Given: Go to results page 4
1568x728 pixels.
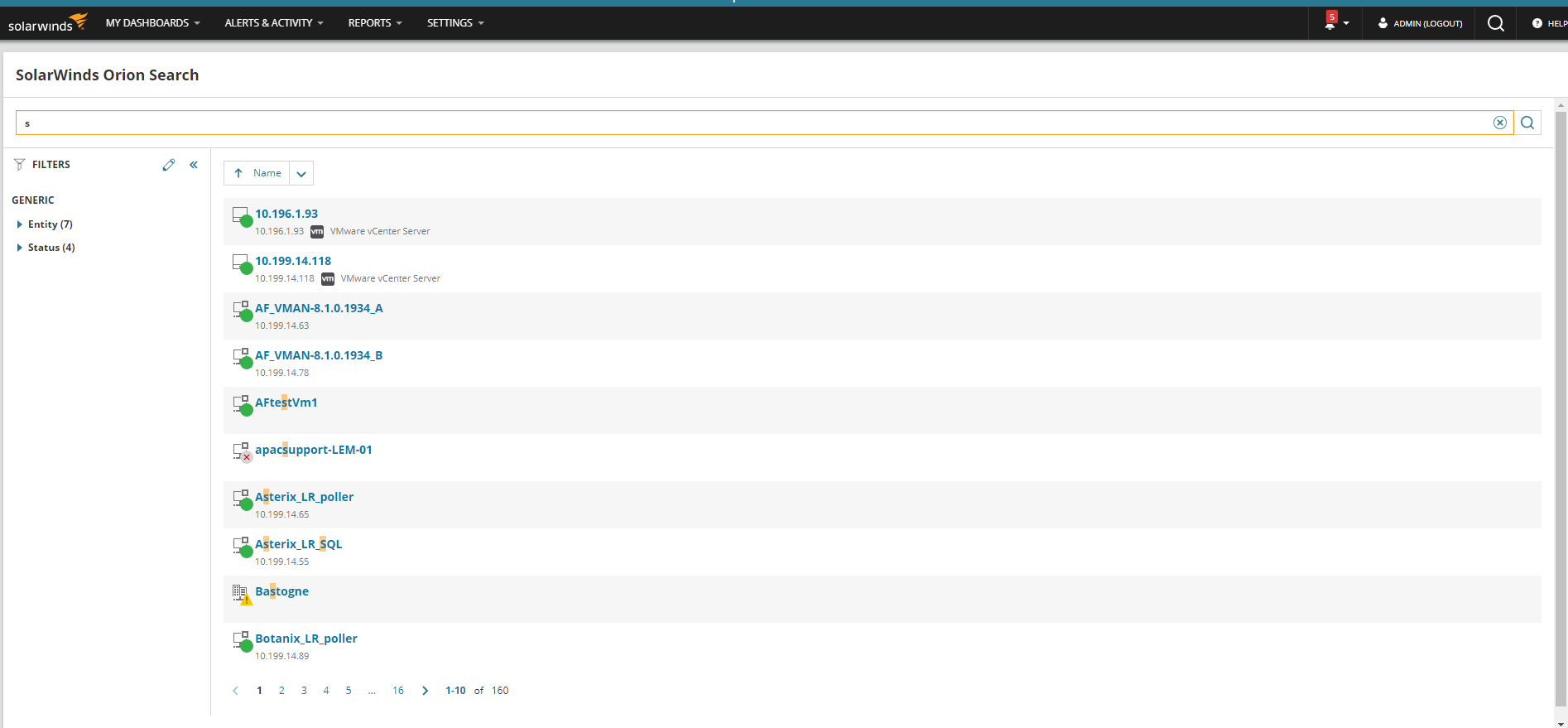Looking at the screenshot, I should pyautogui.click(x=326, y=691).
